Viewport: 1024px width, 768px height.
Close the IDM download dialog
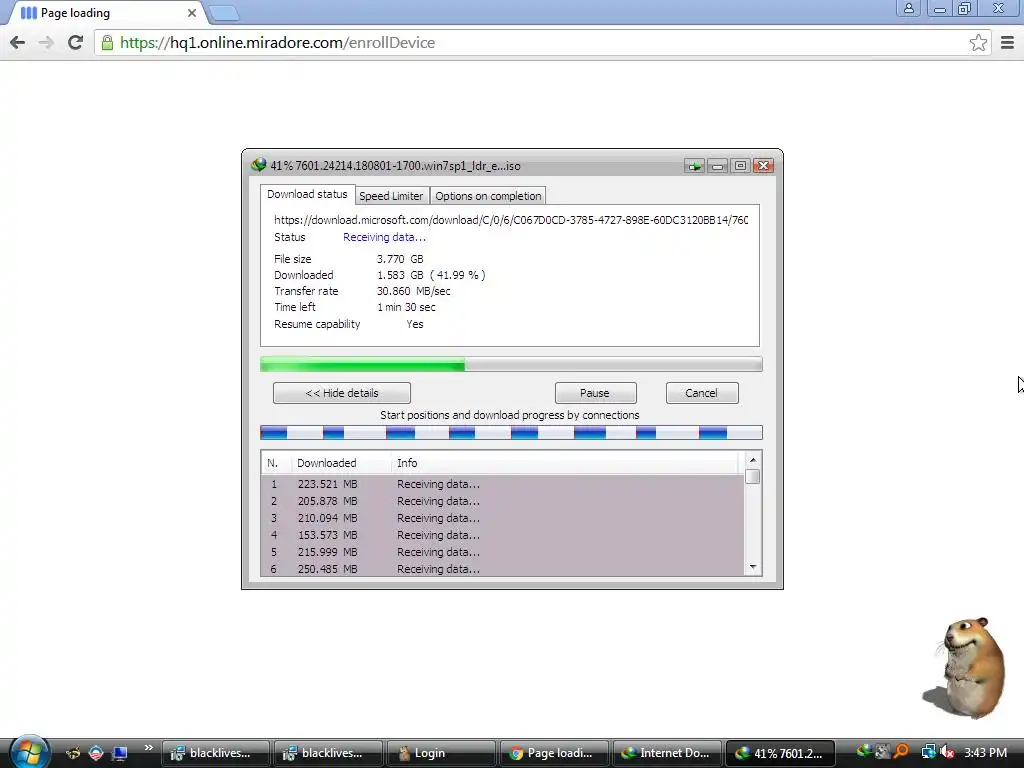[x=763, y=166]
